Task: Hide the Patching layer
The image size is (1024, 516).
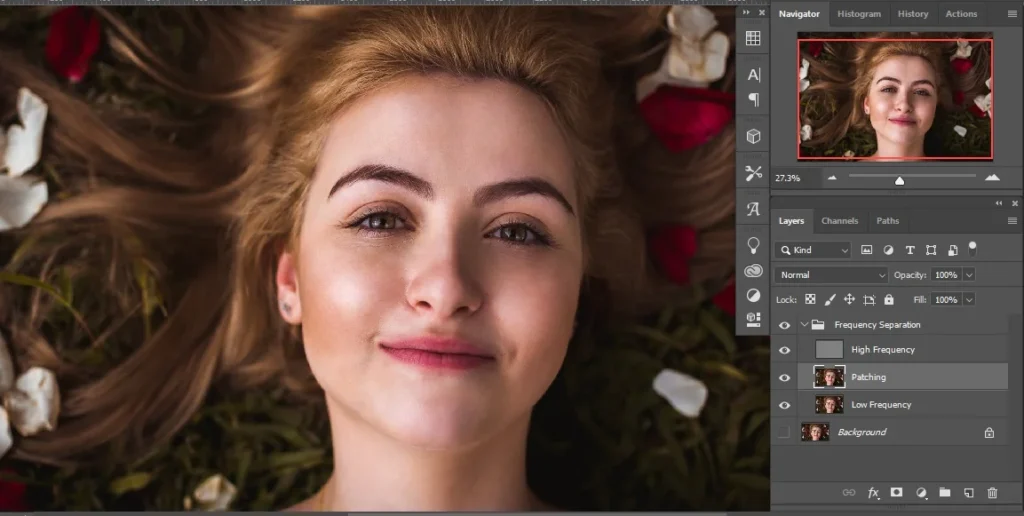Action: (x=784, y=378)
